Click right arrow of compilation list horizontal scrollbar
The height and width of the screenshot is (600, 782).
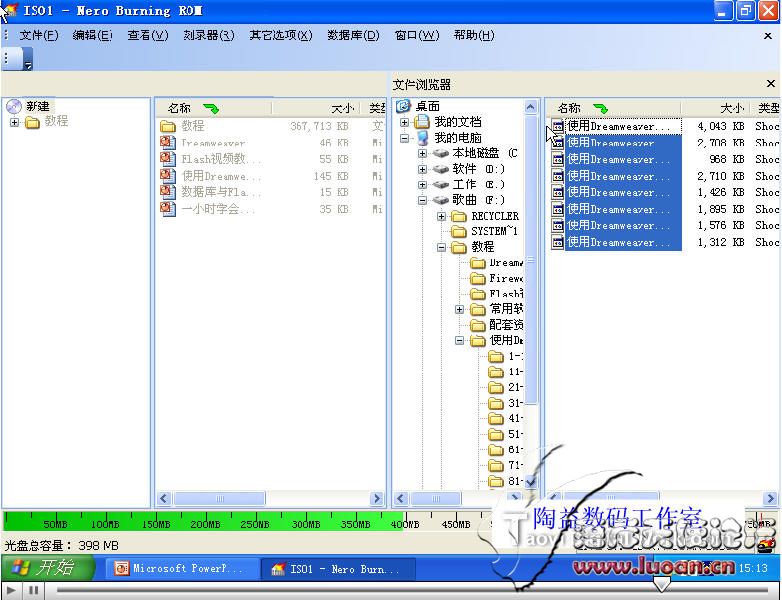point(377,498)
